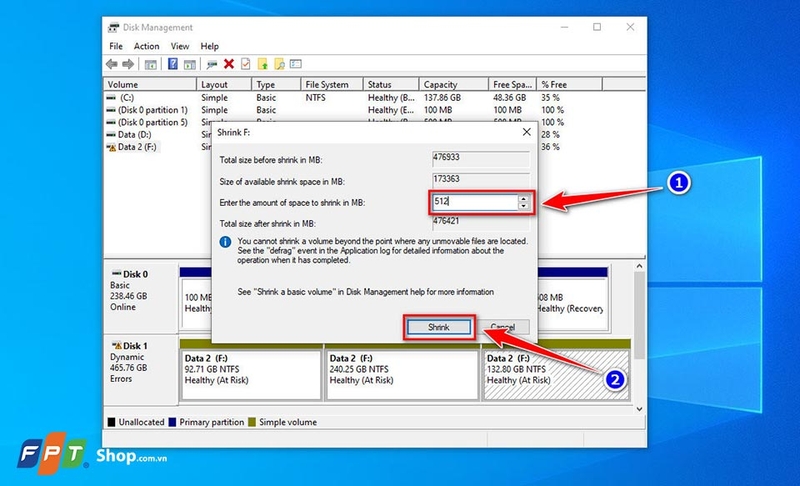Click the Shrink button
The height and width of the screenshot is (486, 800).
click(x=439, y=327)
